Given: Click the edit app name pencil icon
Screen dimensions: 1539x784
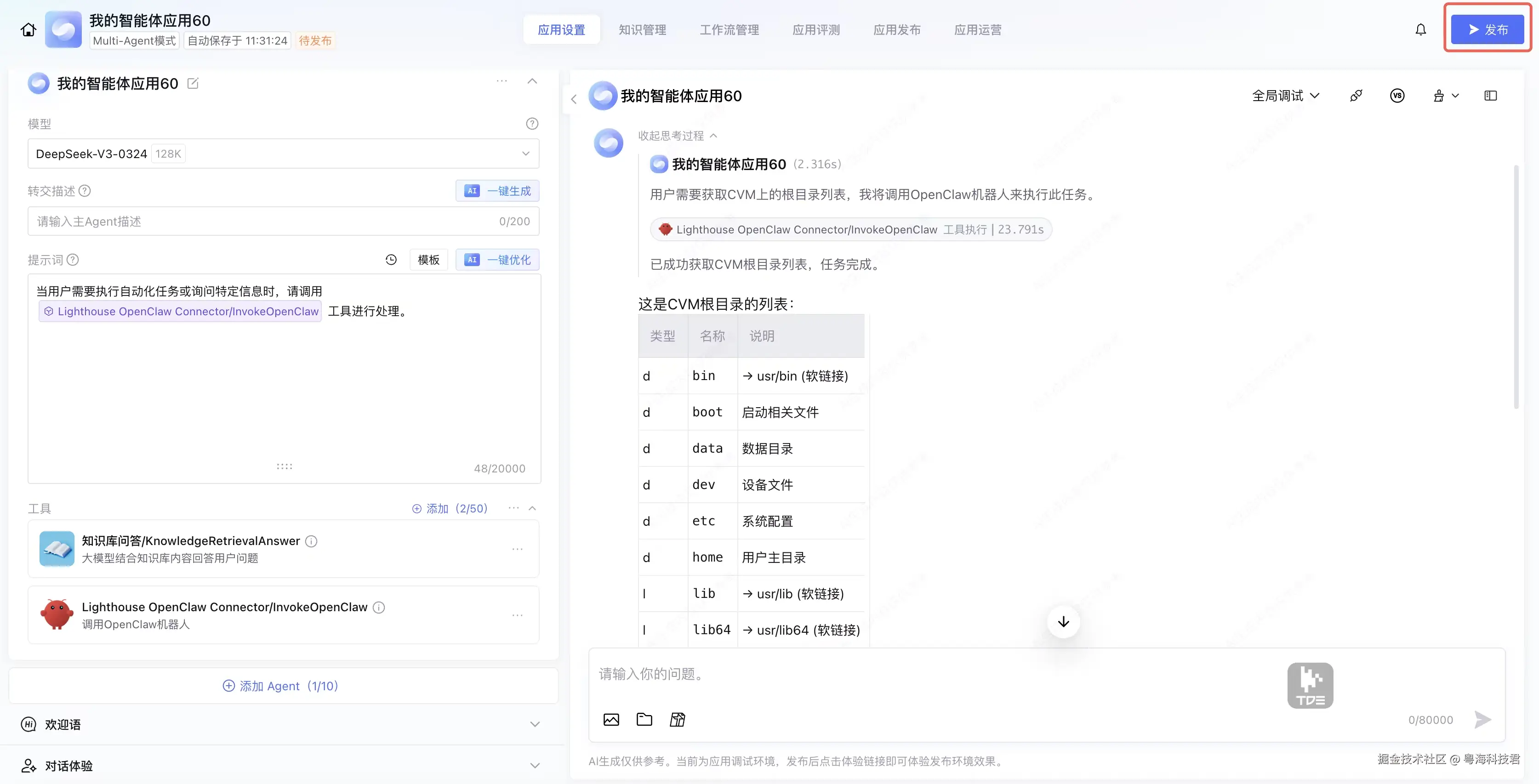Looking at the screenshot, I should point(193,84).
